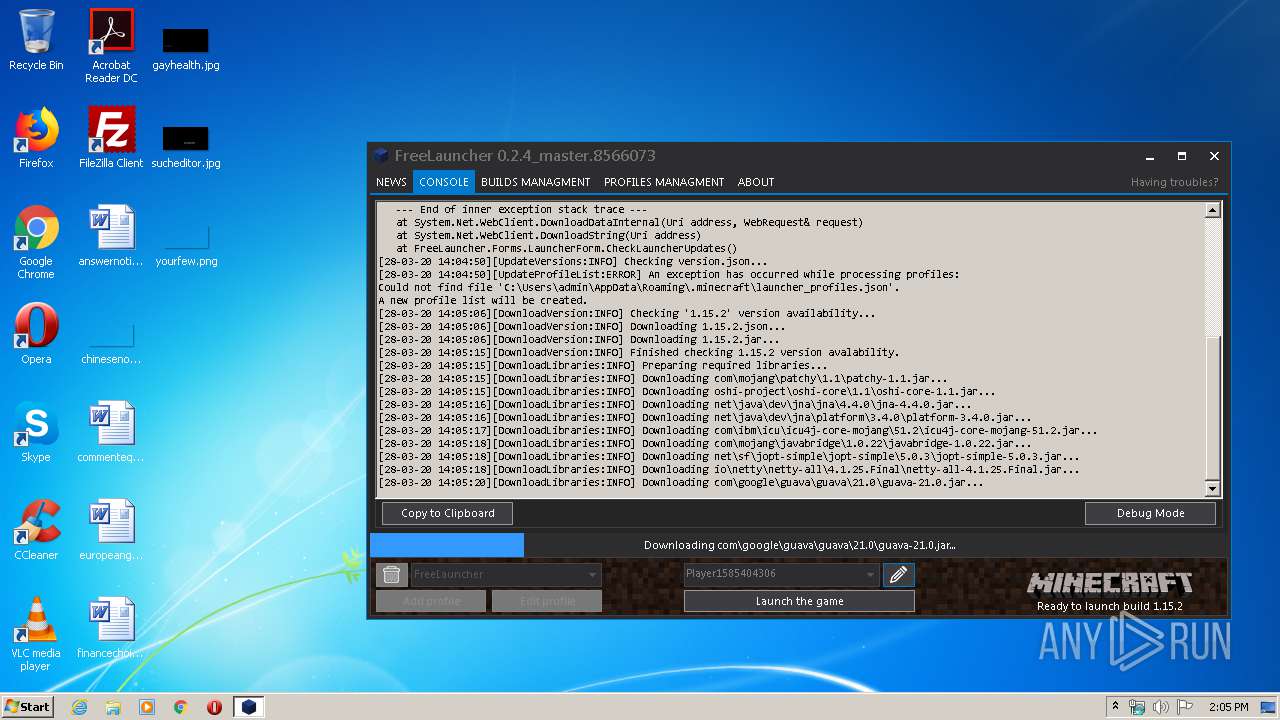Launch CCleaner desktop shortcut

point(36,530)
